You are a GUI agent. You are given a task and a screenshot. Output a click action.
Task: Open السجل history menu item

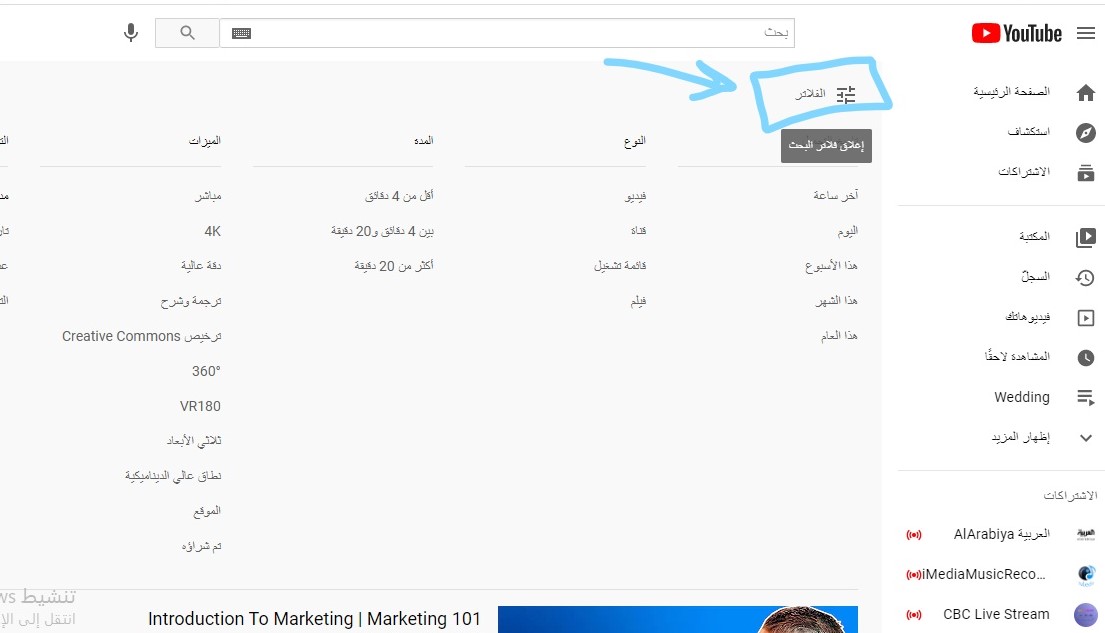(1035, 277)
